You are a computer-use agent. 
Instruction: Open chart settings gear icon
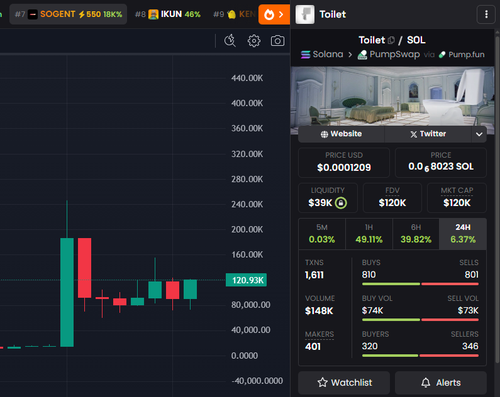pyautogui.click(x=254, y=41)
